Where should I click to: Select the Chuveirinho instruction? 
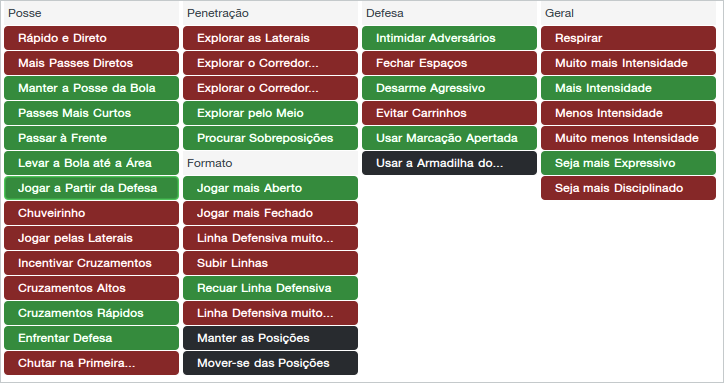(91, 213)
